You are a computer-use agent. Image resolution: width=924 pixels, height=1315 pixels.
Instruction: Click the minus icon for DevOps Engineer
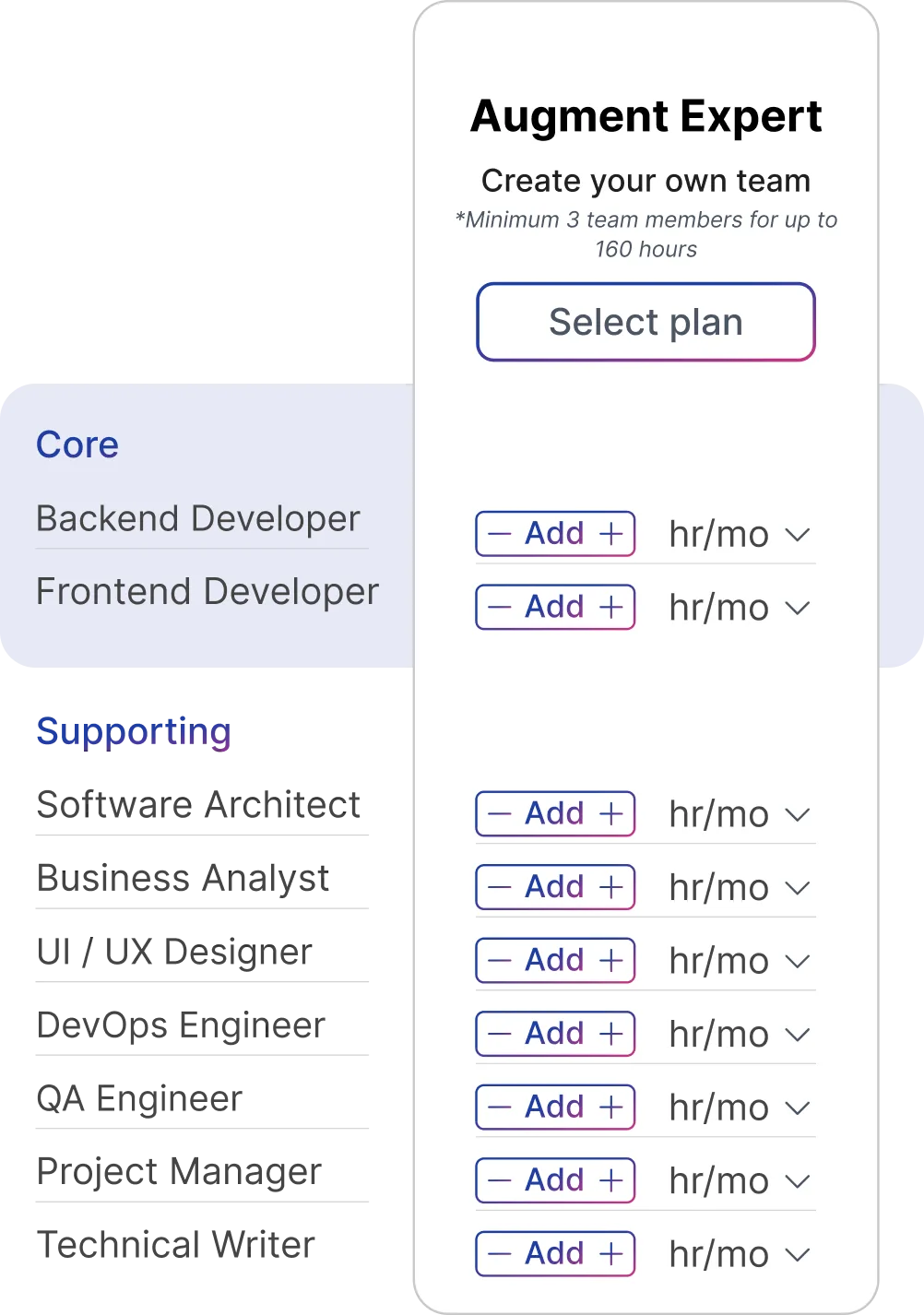[x=499, y=1034]
